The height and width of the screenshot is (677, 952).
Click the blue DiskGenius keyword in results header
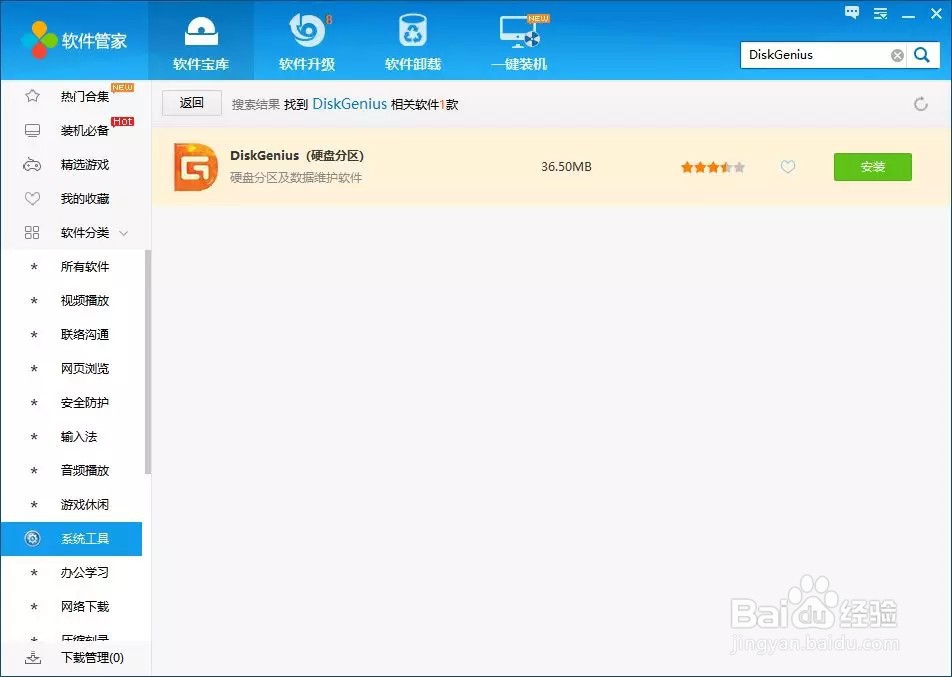tap(349, 104)
